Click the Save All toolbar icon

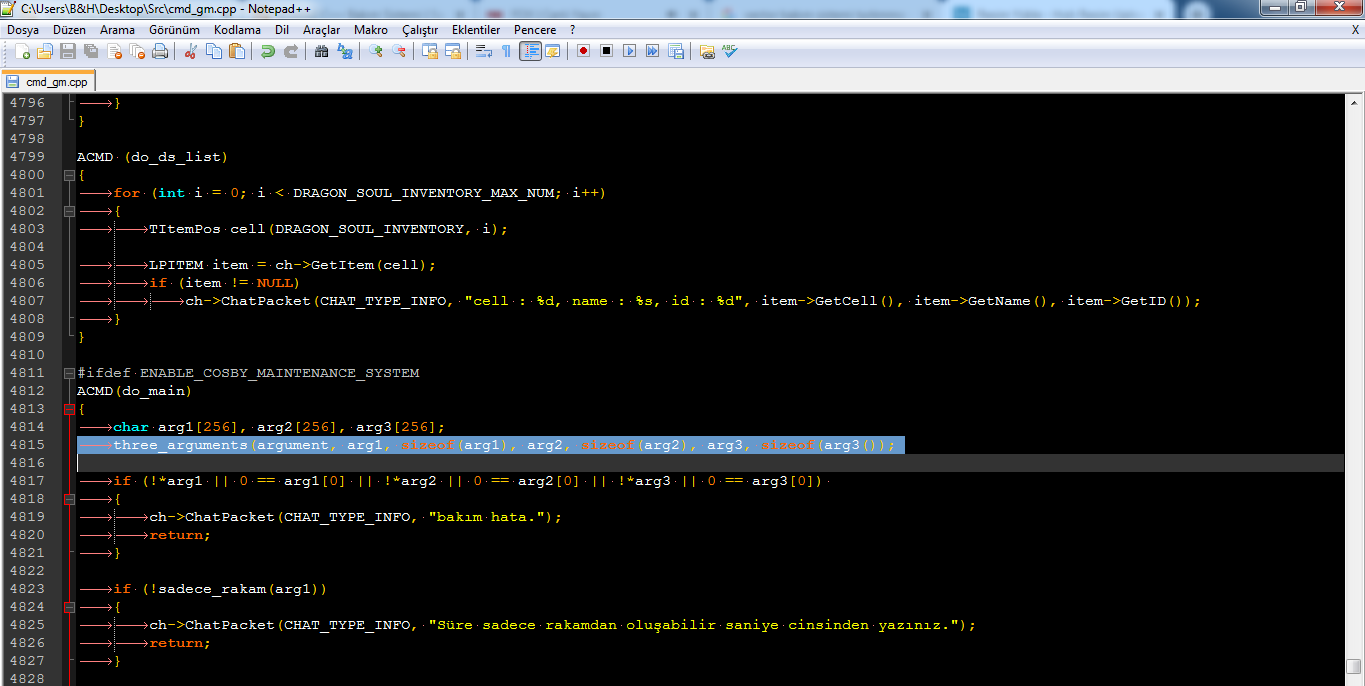tap(91, 51)
